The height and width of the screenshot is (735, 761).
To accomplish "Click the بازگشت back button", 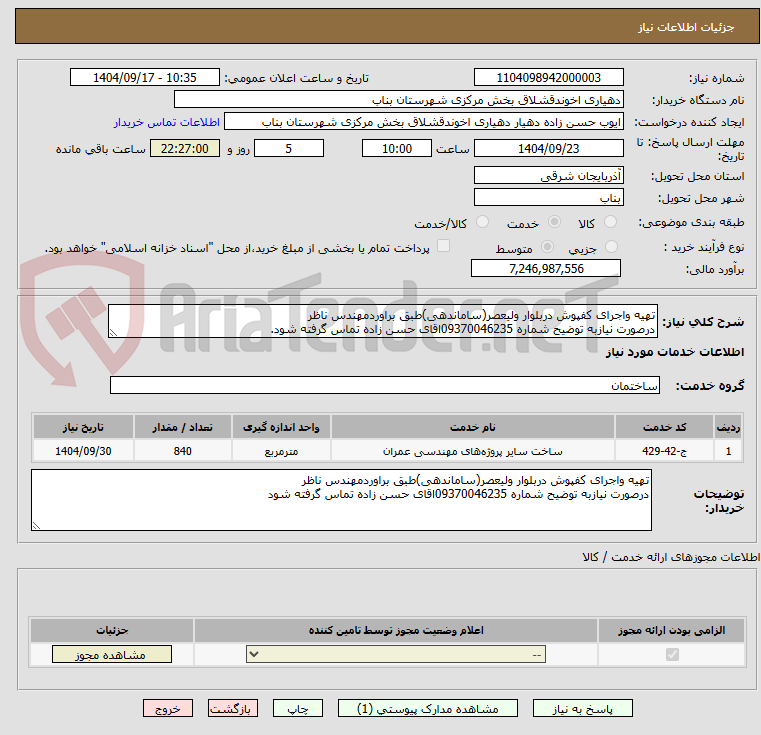I will (x=232, y=708).
